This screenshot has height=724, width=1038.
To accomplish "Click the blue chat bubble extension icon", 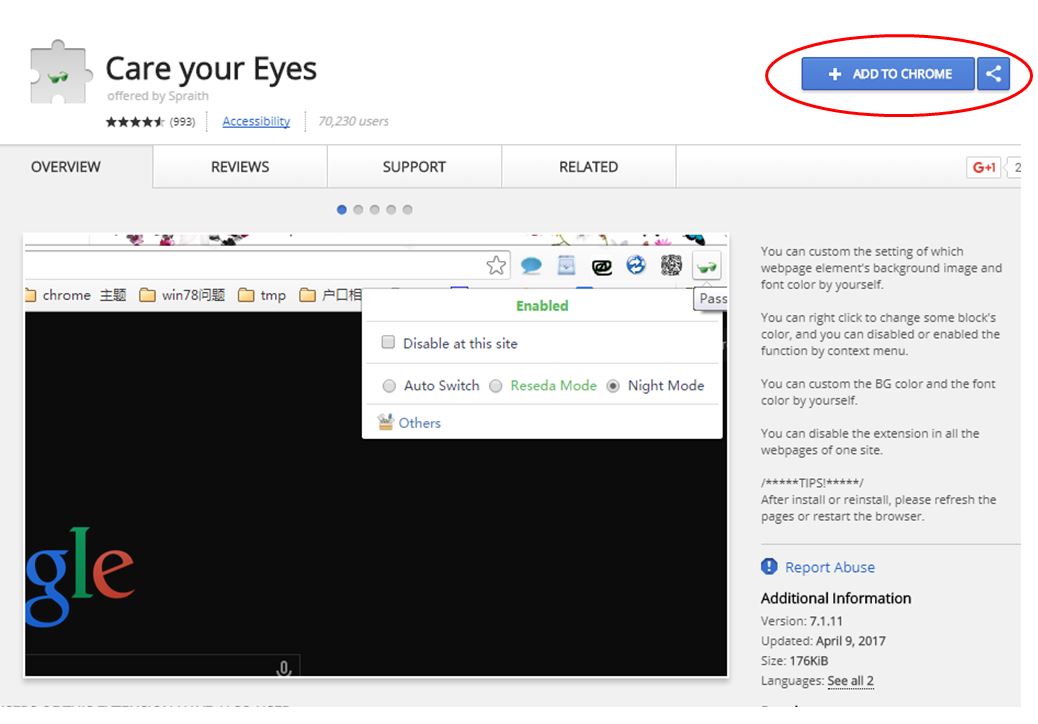I will 532,266.
